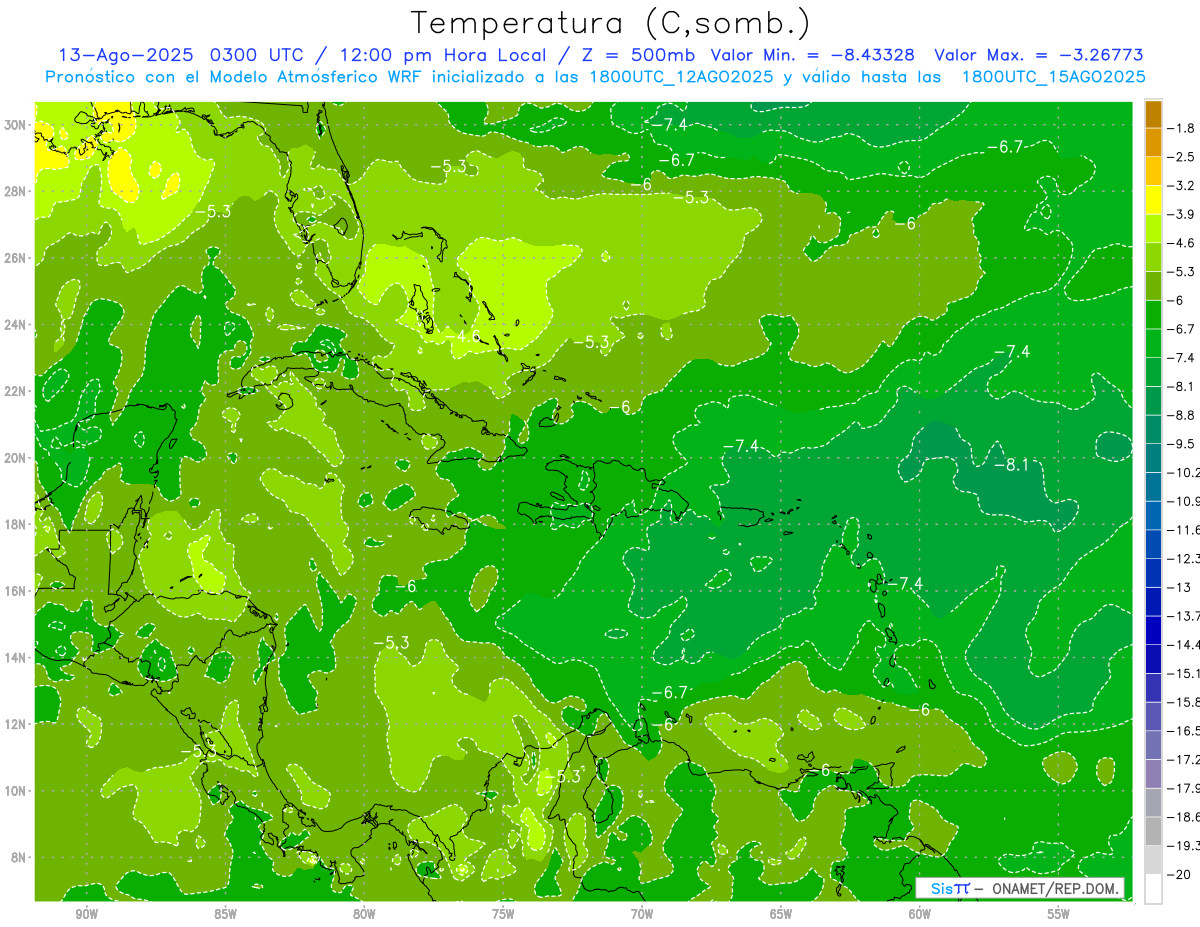Click the legend value -9.5
The image size is (1200, 927).
tap(1183, 443)
